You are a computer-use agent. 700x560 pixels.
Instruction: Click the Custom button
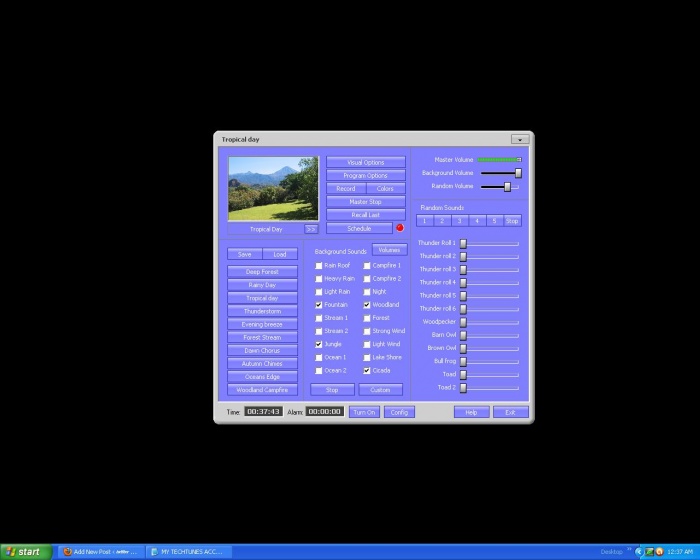[x=380, y=389]
